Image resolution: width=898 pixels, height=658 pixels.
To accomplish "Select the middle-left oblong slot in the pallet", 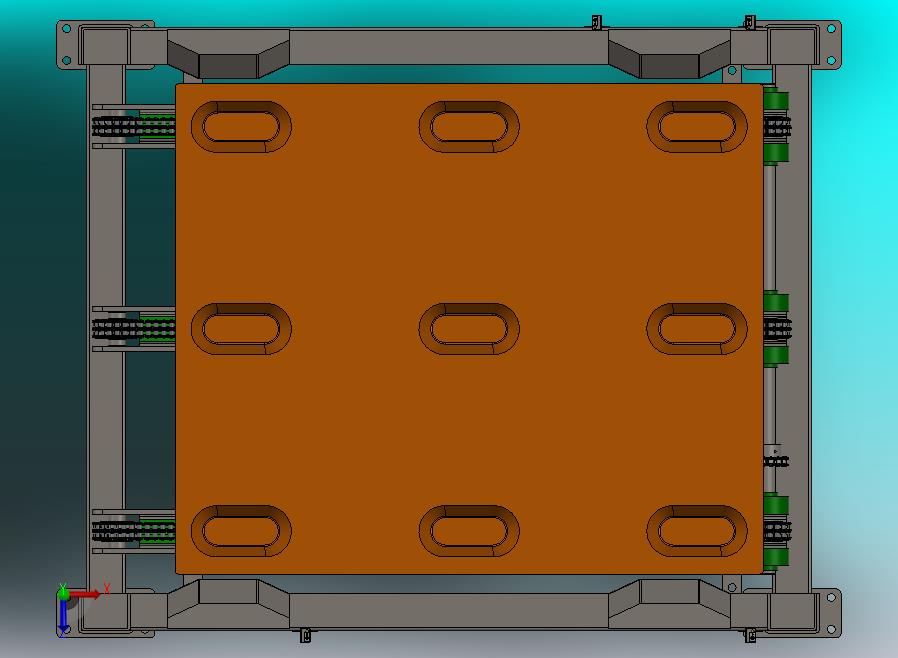I will [241, 329].
